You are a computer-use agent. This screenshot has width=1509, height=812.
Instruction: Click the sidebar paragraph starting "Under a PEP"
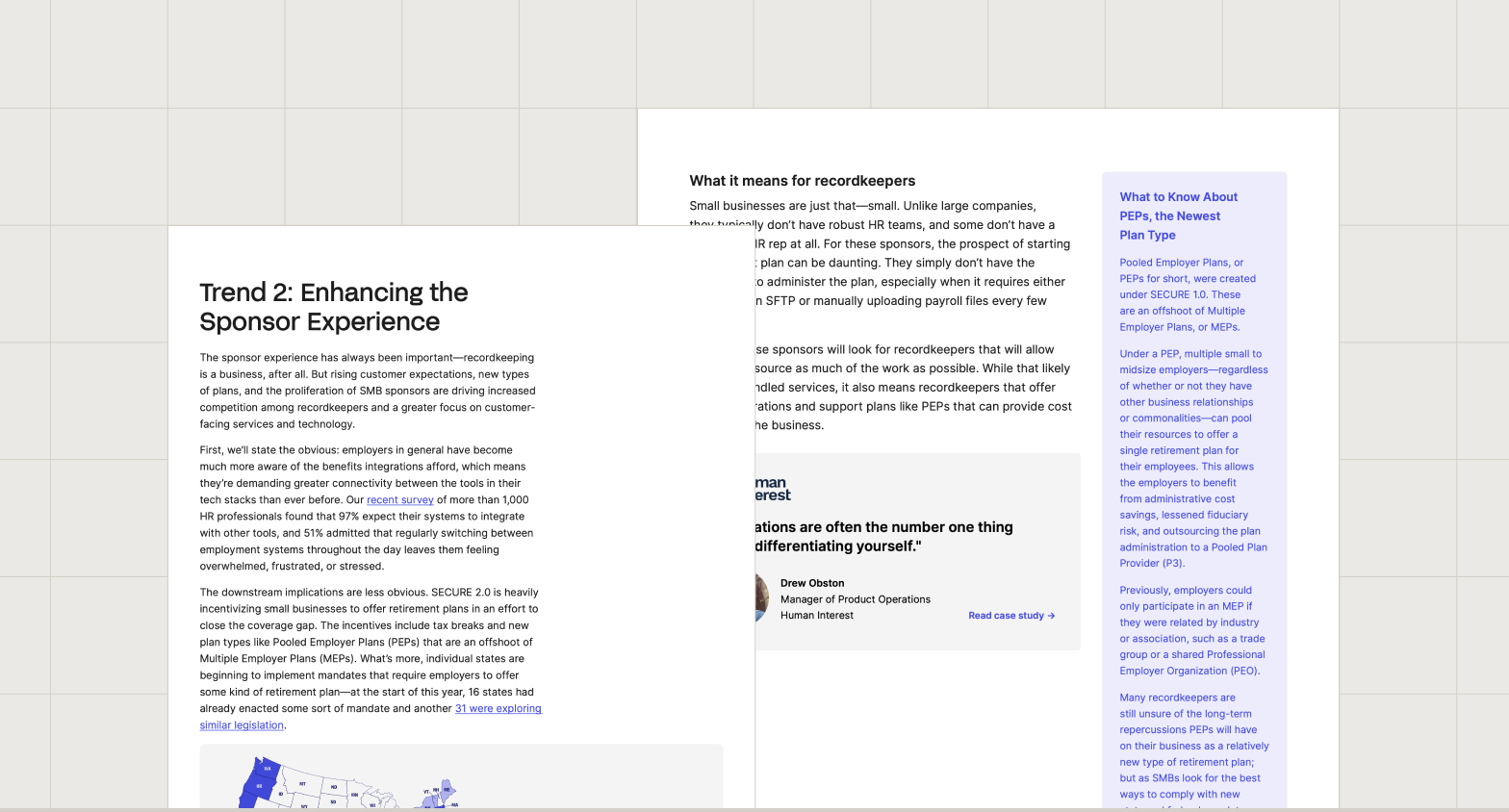coord(1193,459)
